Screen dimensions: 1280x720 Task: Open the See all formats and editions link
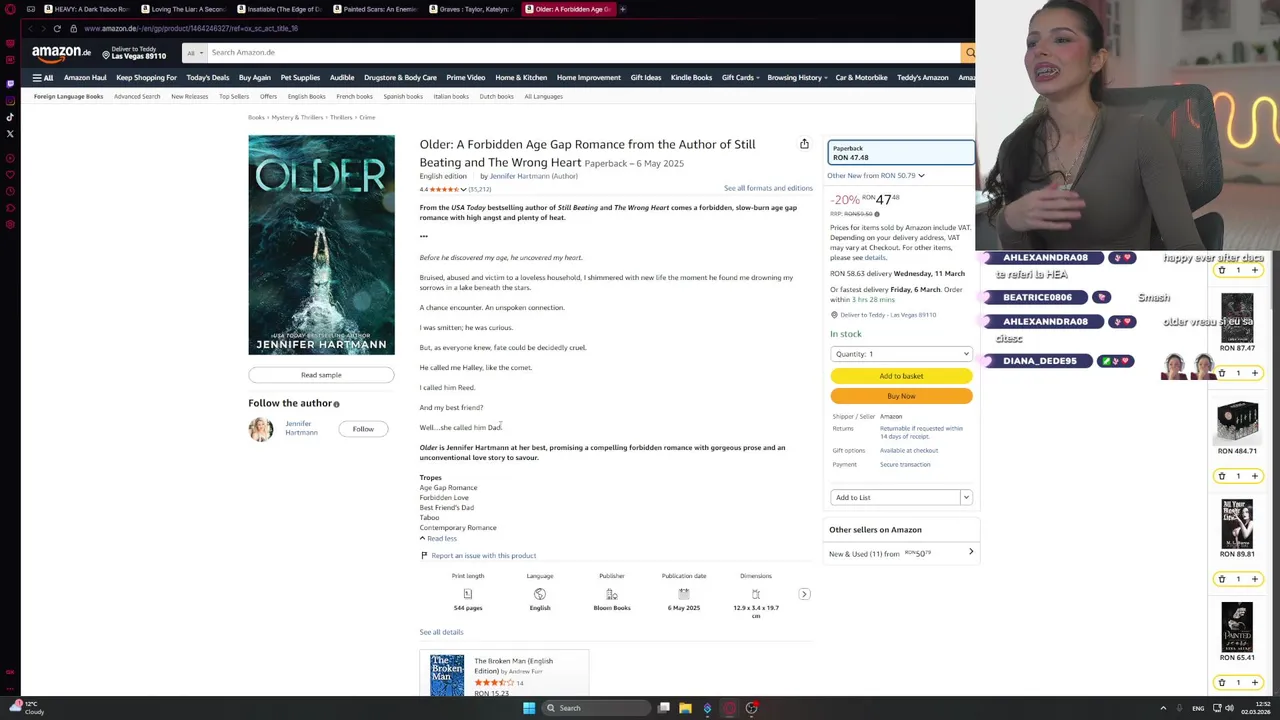click(768, 188)
